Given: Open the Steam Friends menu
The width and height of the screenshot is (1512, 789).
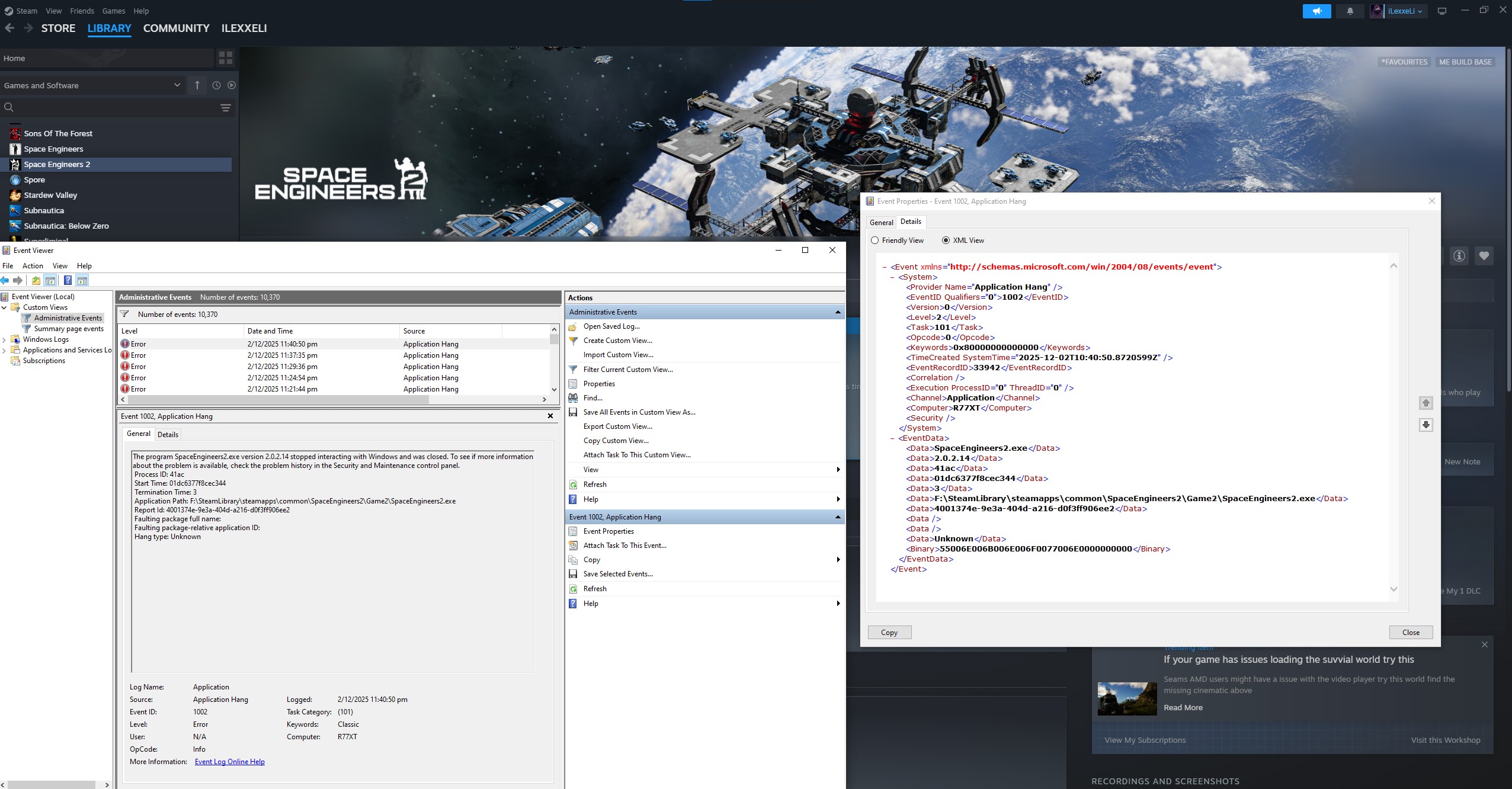Looking at the screenshot, I should coord(82,11).
